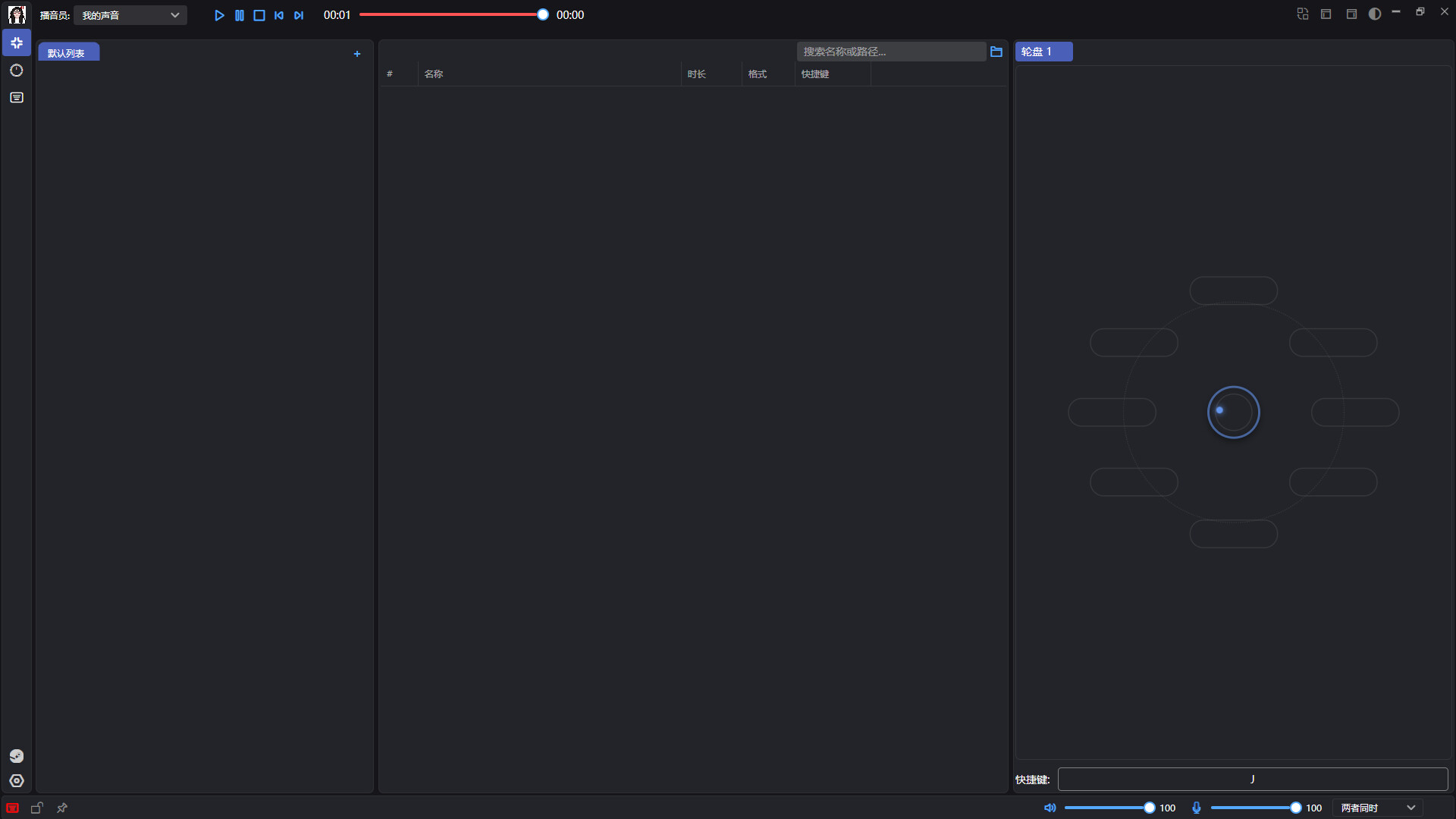This screenshot has width=1456, height=819.
Task: Open the folder browser next to search box
Action: click(x=996, y=52)
